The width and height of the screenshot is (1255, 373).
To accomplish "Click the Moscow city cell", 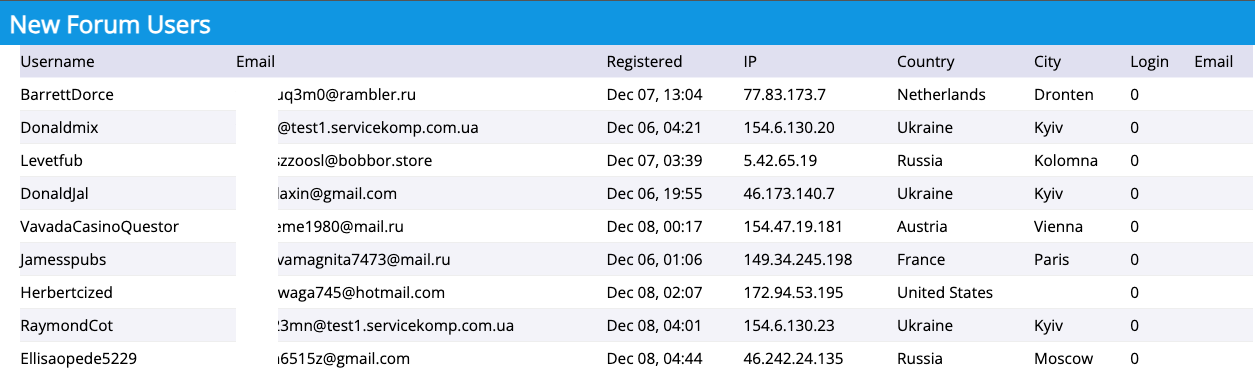I will click(1063, 359).
